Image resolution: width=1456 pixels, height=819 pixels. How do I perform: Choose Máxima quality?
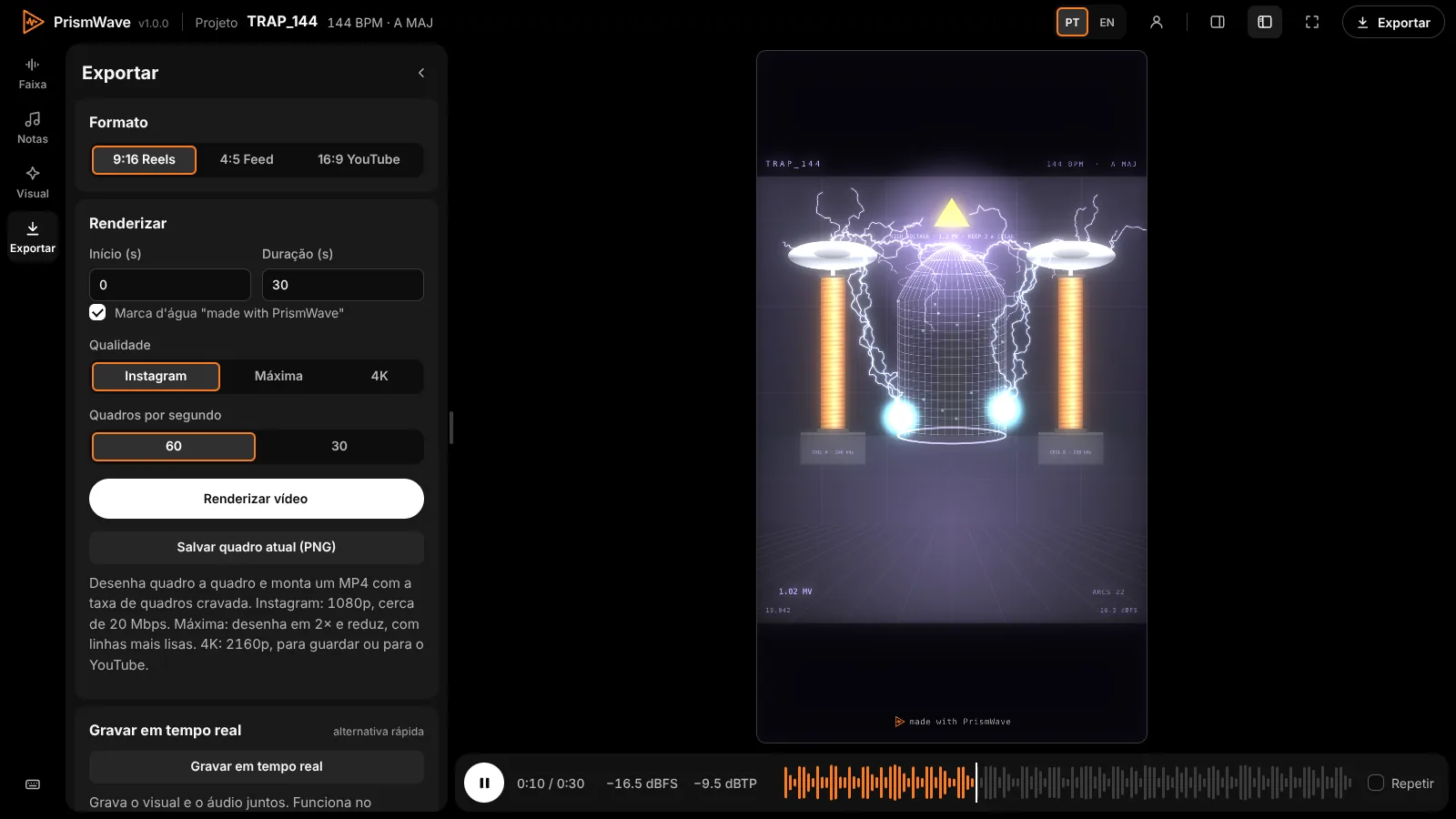pyautogui.click(x=278, y=376)
